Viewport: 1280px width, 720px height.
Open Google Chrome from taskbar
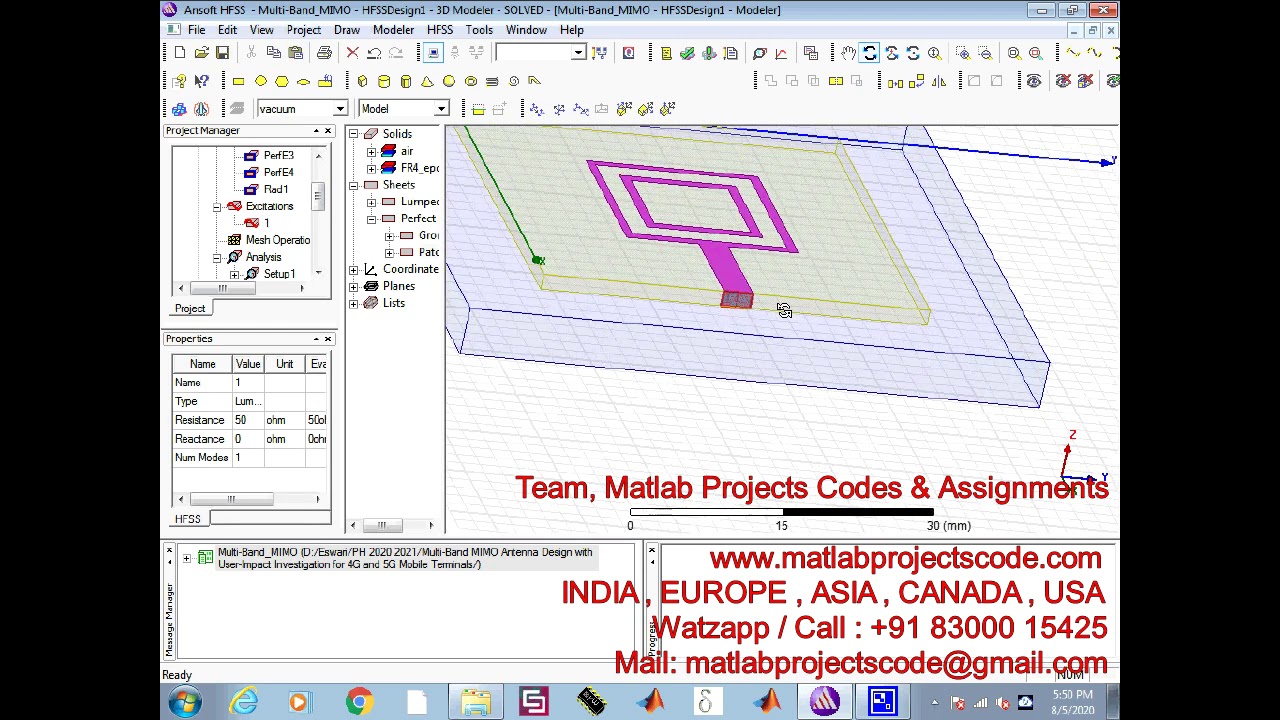click(359, 702)
